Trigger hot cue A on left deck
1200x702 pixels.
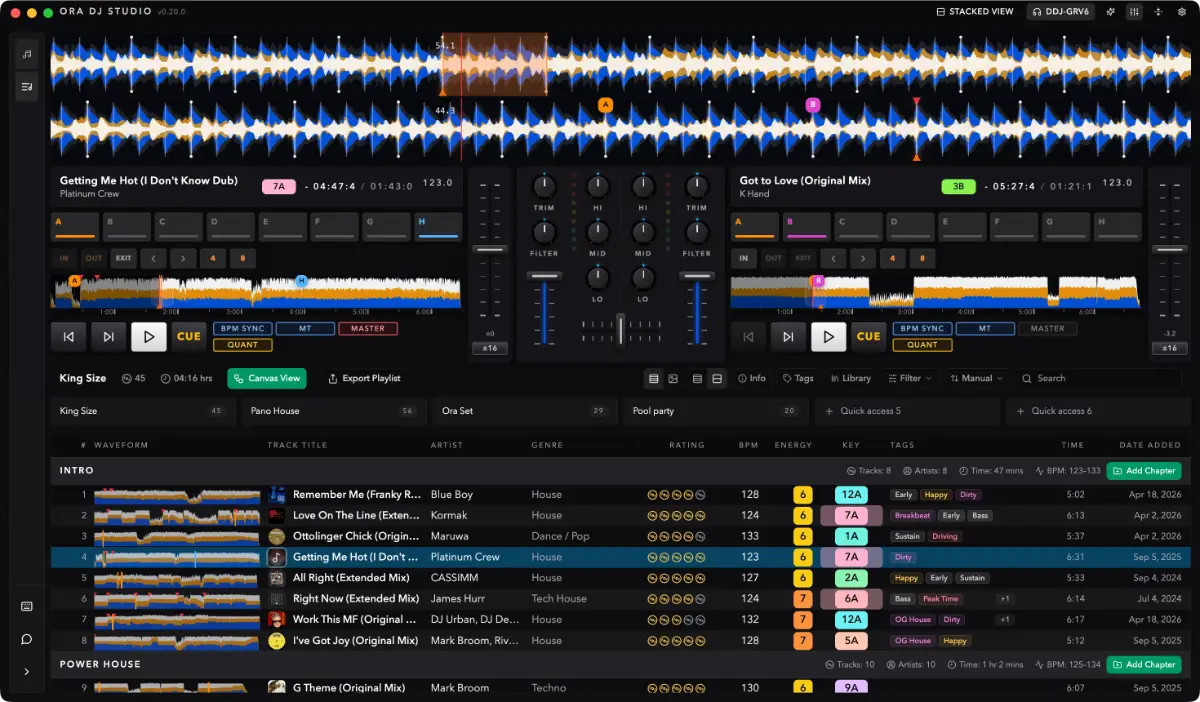75,227
